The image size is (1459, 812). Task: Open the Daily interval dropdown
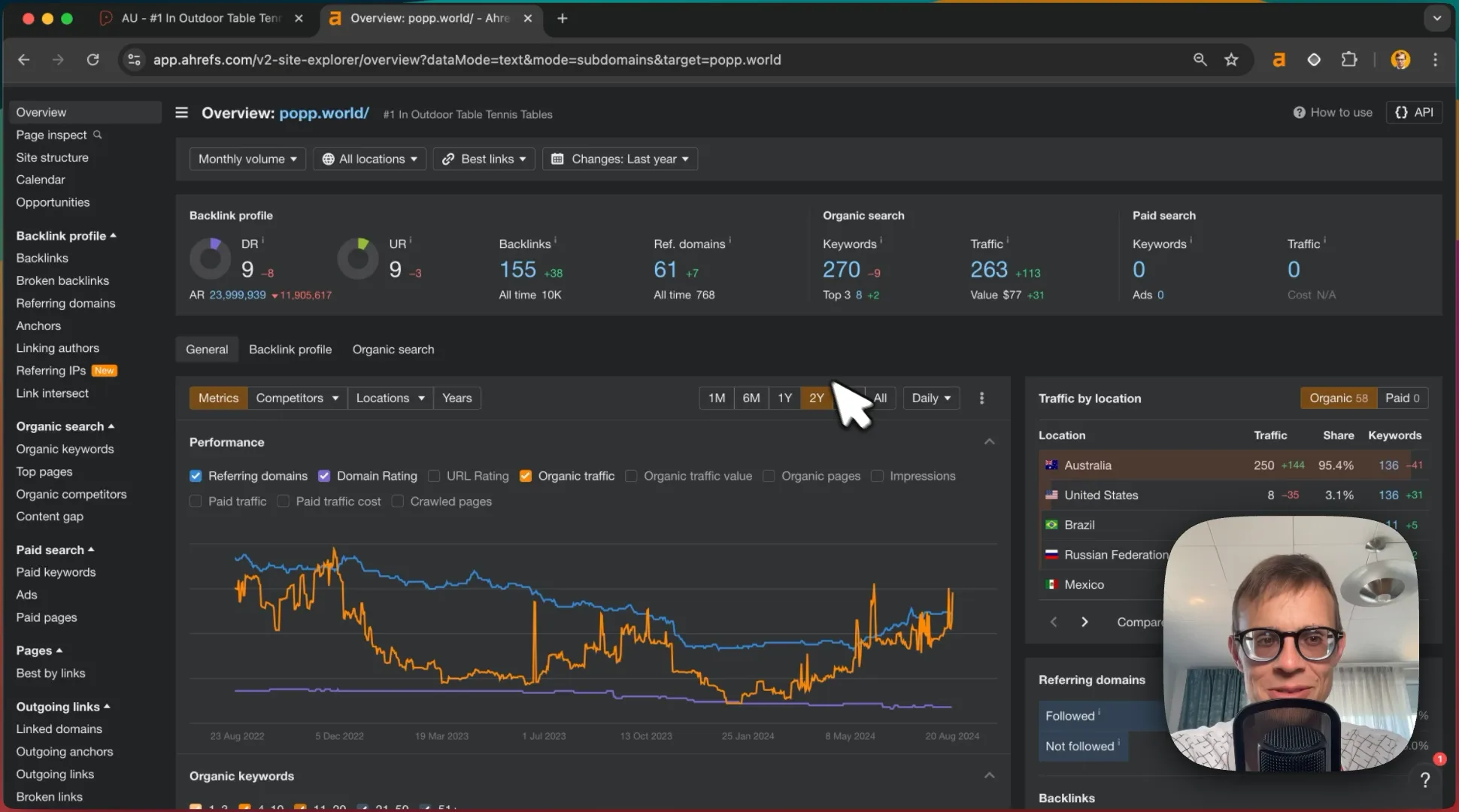tap(931, 398)
